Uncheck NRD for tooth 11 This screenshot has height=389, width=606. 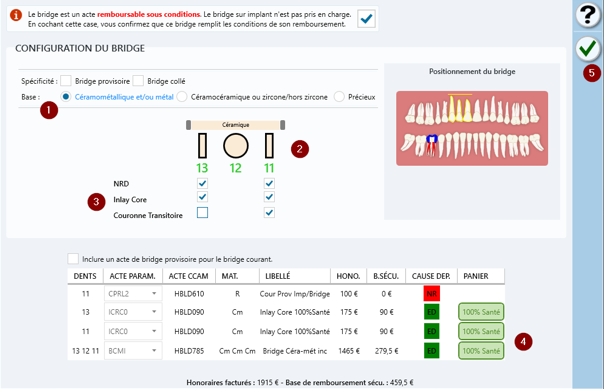tap(269, 183)
